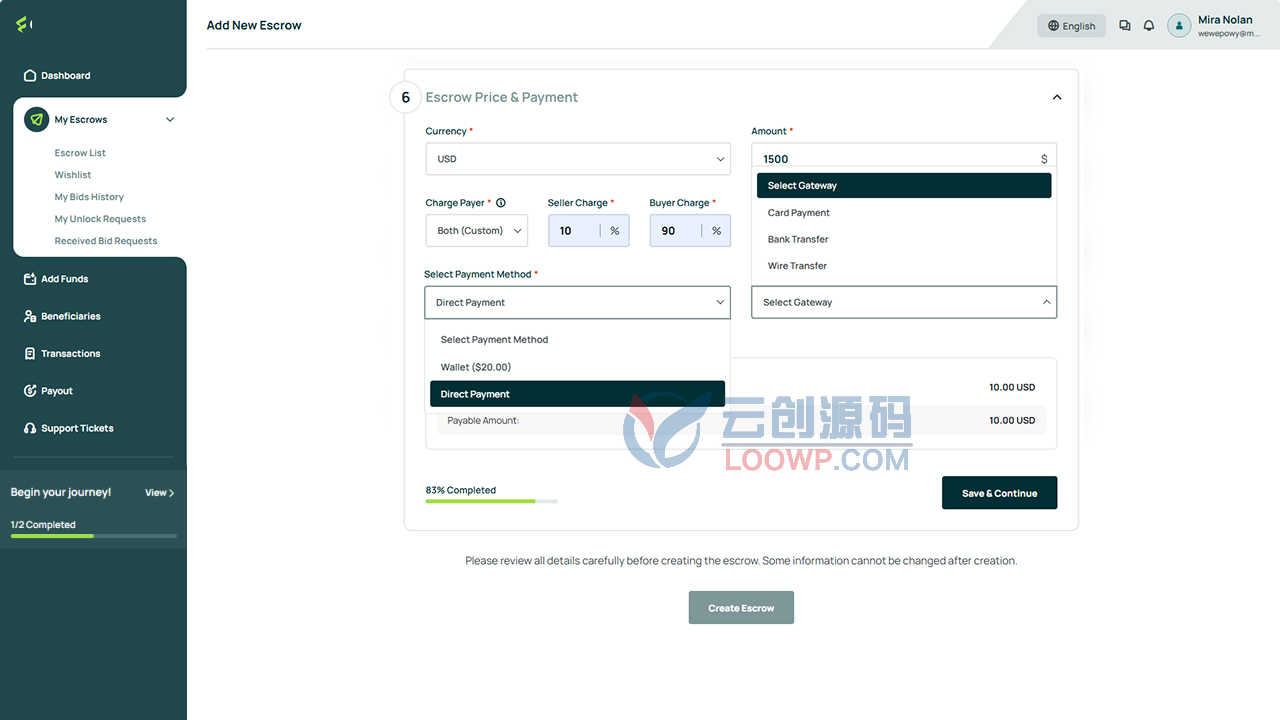
Task: Open the Charge Payer Both (Custom) dropdown
Action: pyautogui.click(x=476, y=231)
